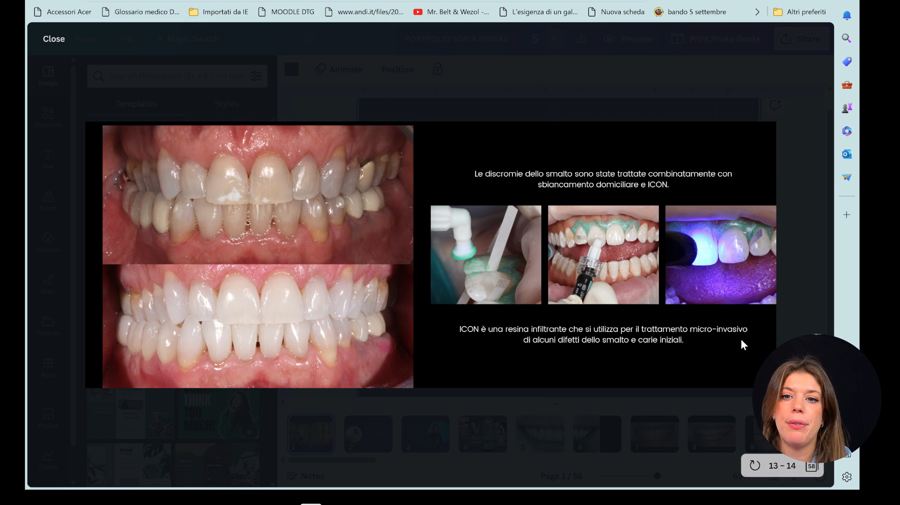900x505 pixels.
Task: Click the ICON syringe application photo
Action: (x=603, y=255)
